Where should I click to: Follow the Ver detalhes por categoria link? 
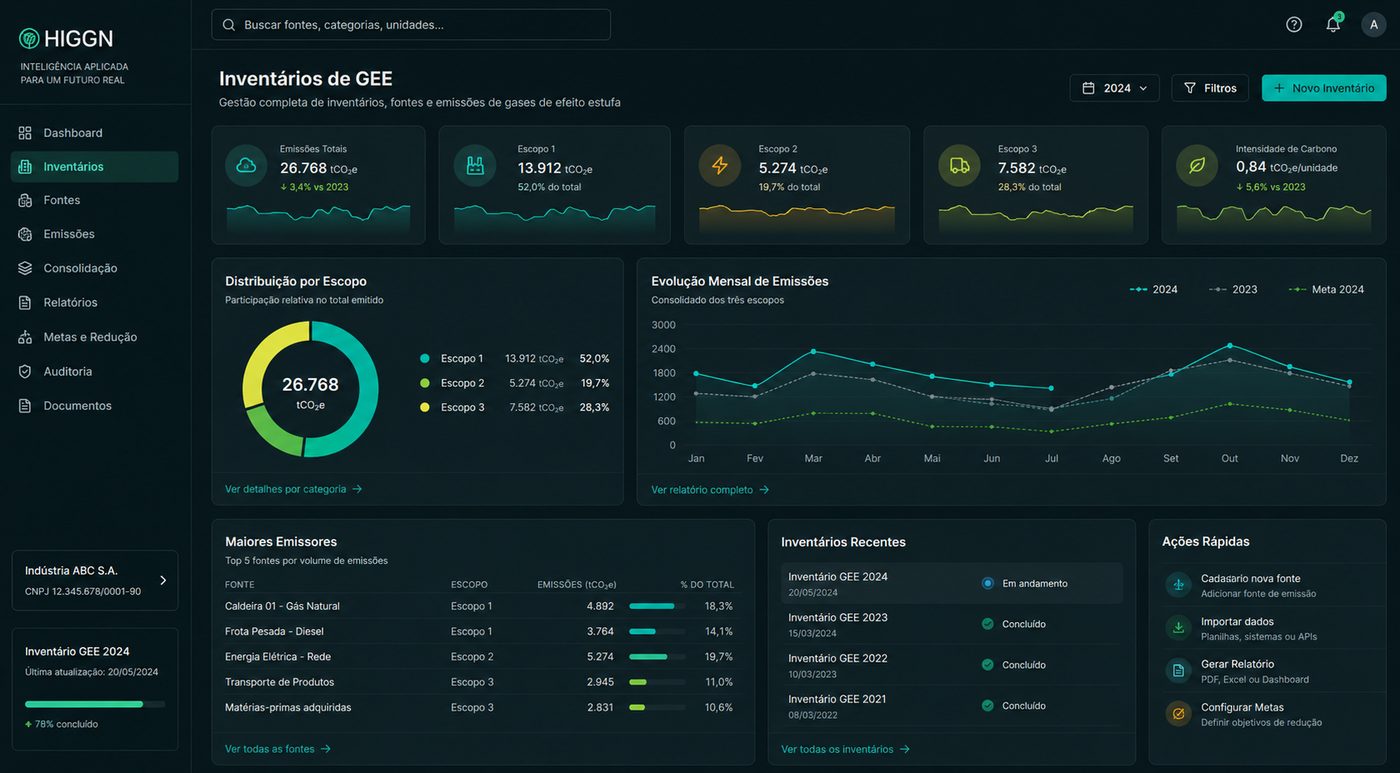click(x=293, y=489)
